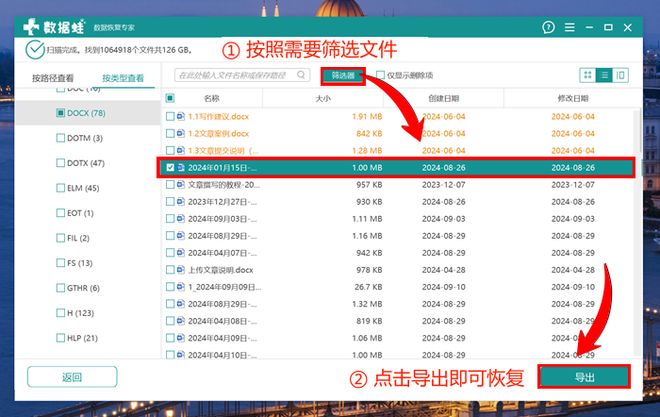Image resolution: width=660 pixels, height=417 pixels.
Task: Click the 2024-09-10 modified date cell
Action: coord(573,287)
